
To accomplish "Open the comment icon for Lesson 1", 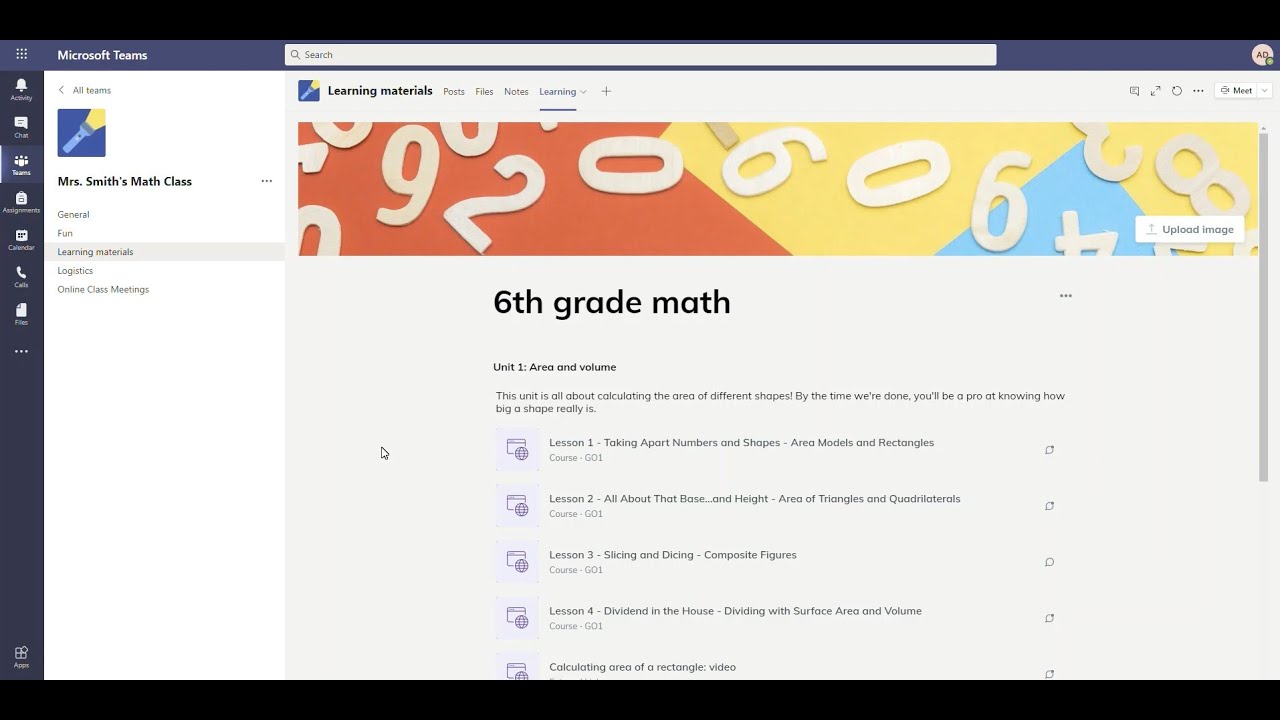I will pos(1049,450).
